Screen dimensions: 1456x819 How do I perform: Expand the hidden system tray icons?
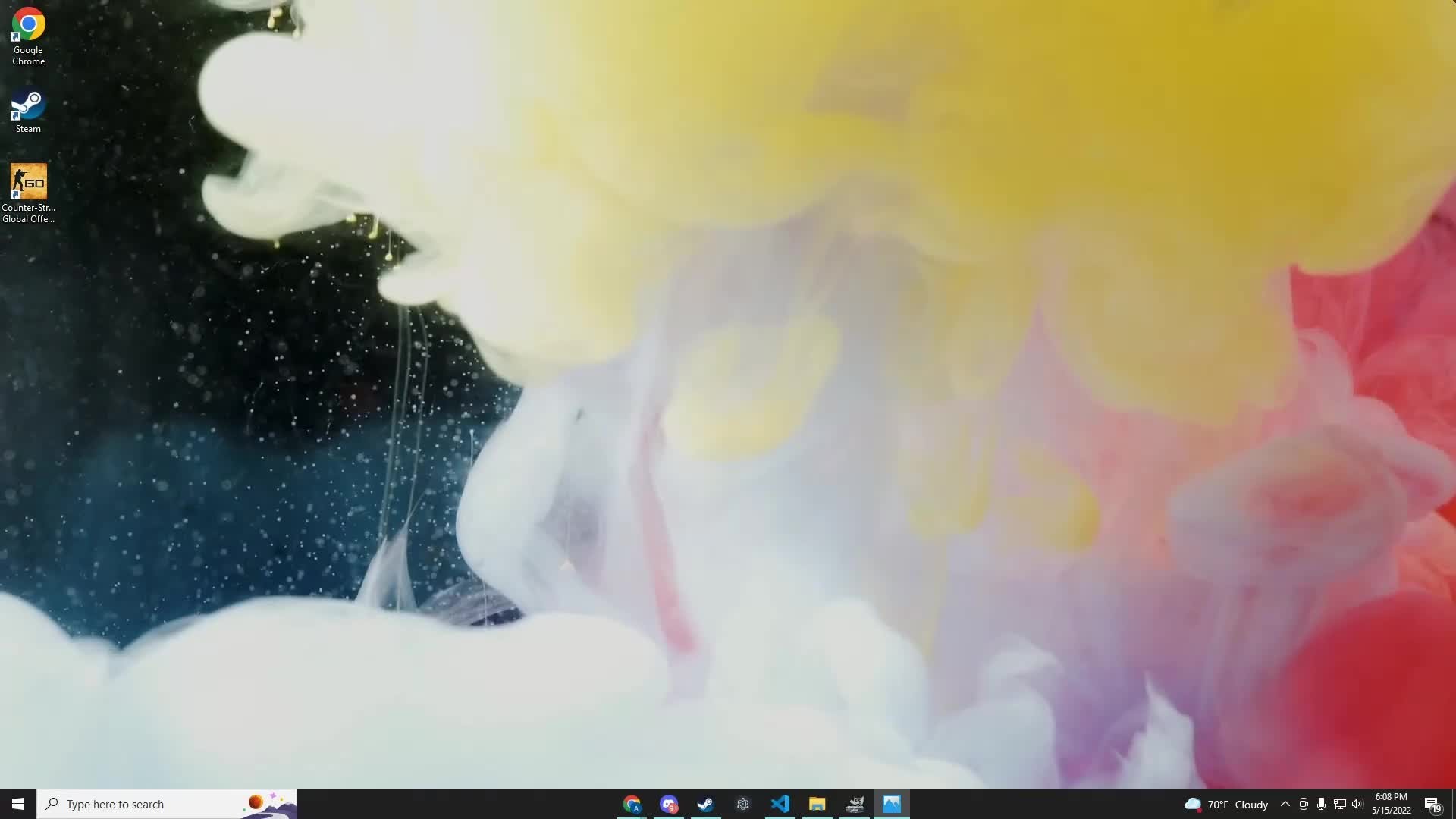1285,804
